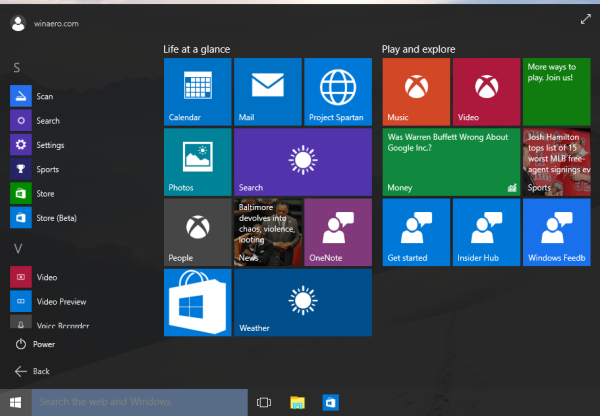Open the Mail tile
The width and height of the screenshot is (600, 416).
[268, 92]
